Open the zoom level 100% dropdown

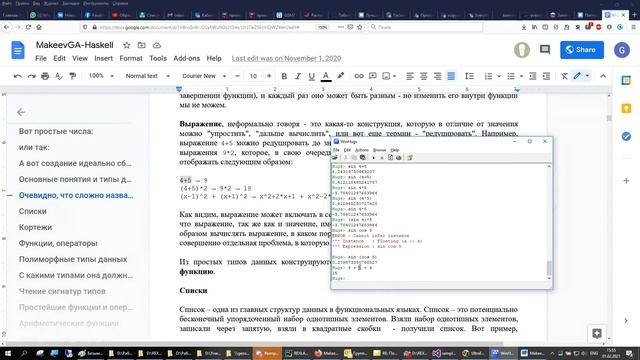(101, 76)
